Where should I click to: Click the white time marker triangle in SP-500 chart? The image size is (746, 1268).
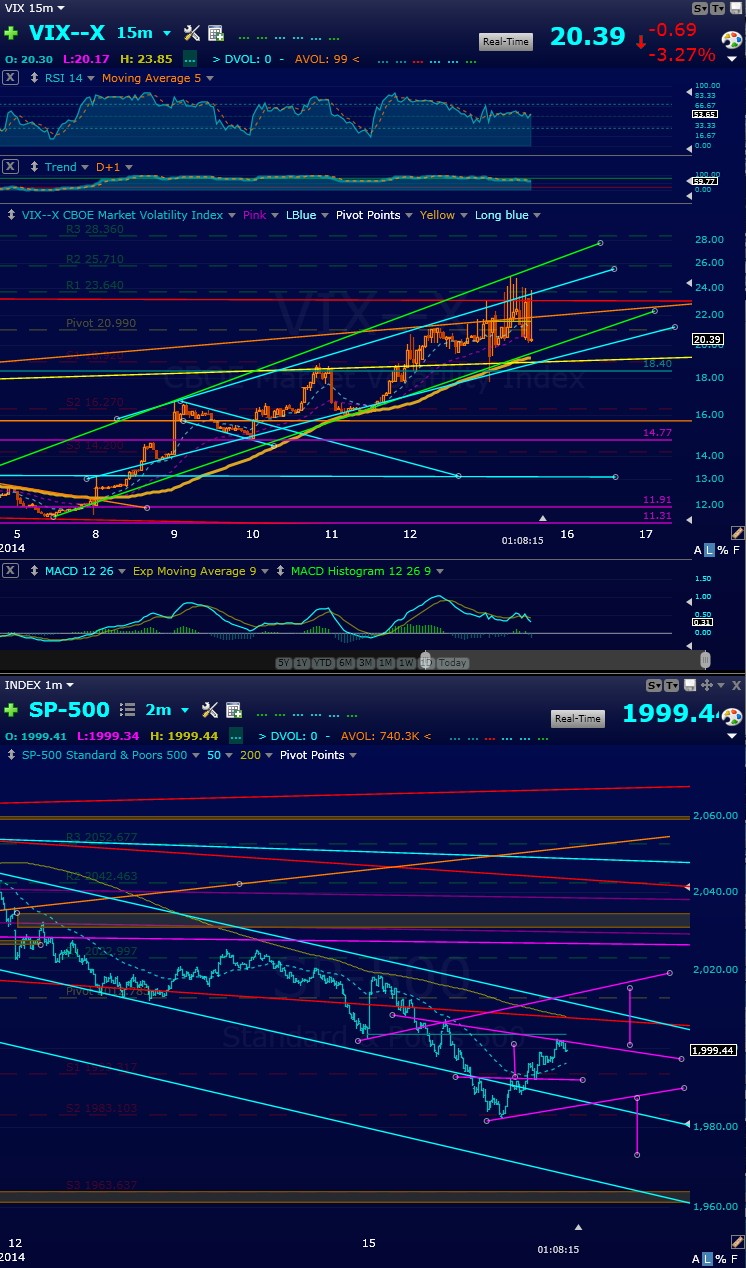pyautogui.click(x=577, y=1225)
